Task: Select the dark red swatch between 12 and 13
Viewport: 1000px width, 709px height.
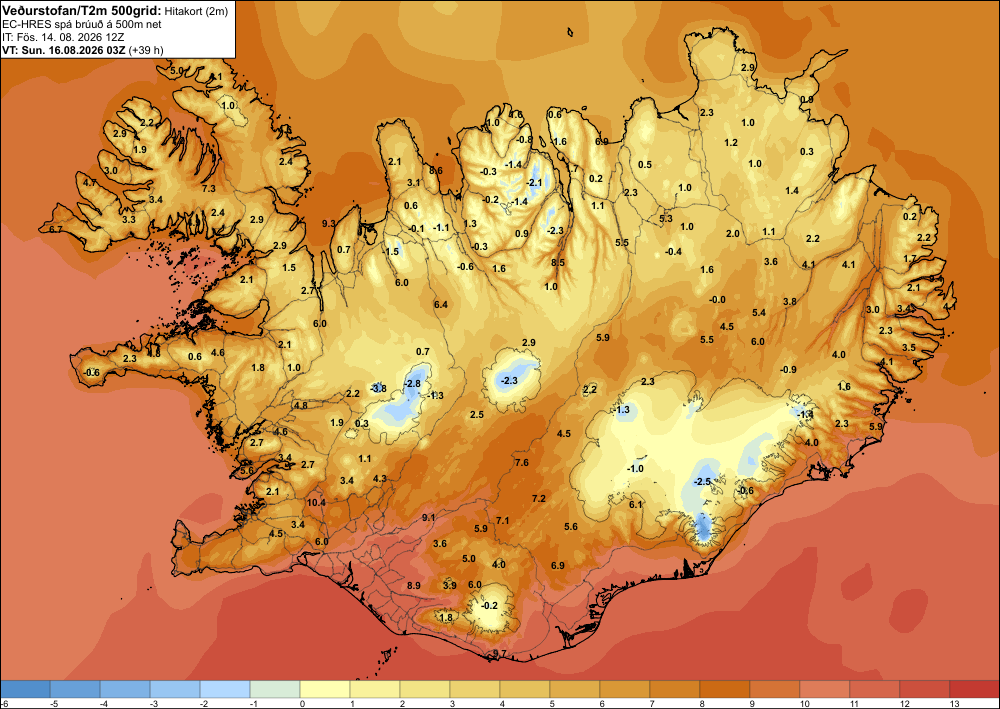Action: 925,689
